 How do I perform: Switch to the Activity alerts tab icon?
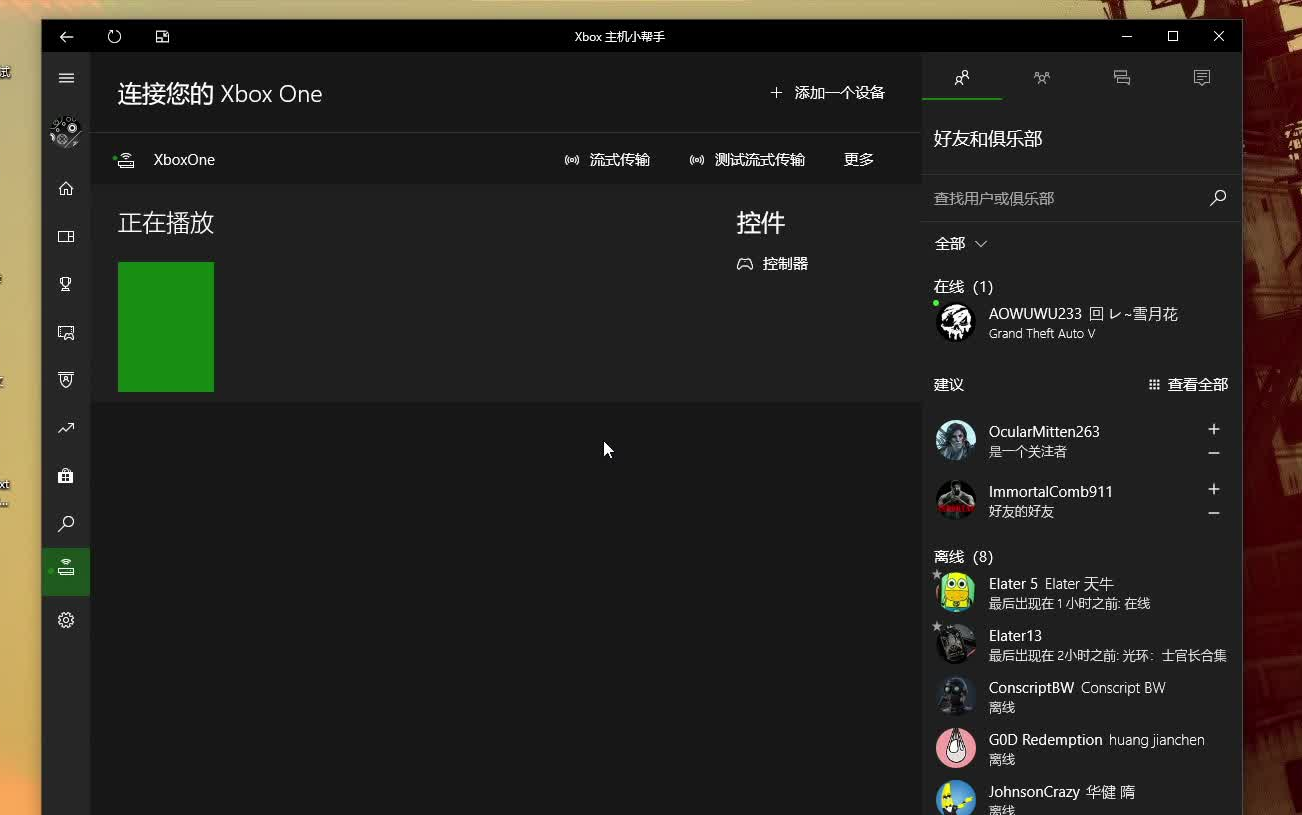tap(1202, 78)
